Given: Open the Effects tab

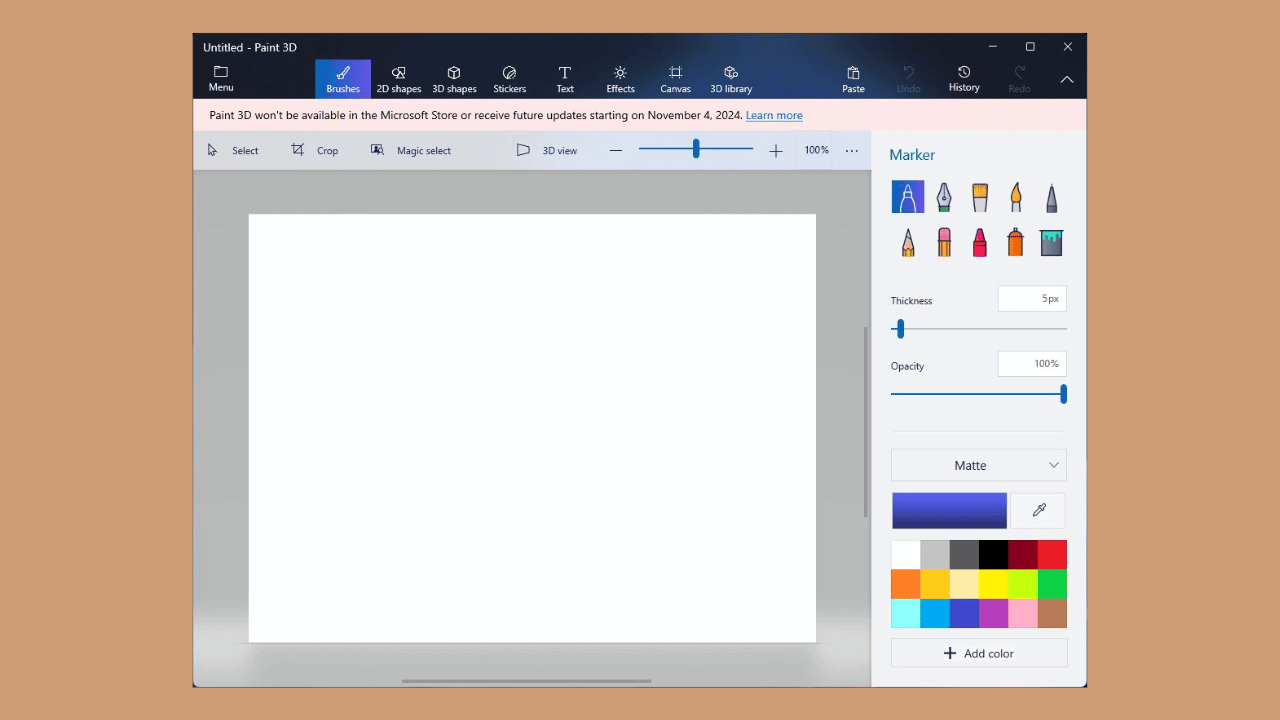Looking at the screenshot, I should pyautogui.click(x=620, y=79).
